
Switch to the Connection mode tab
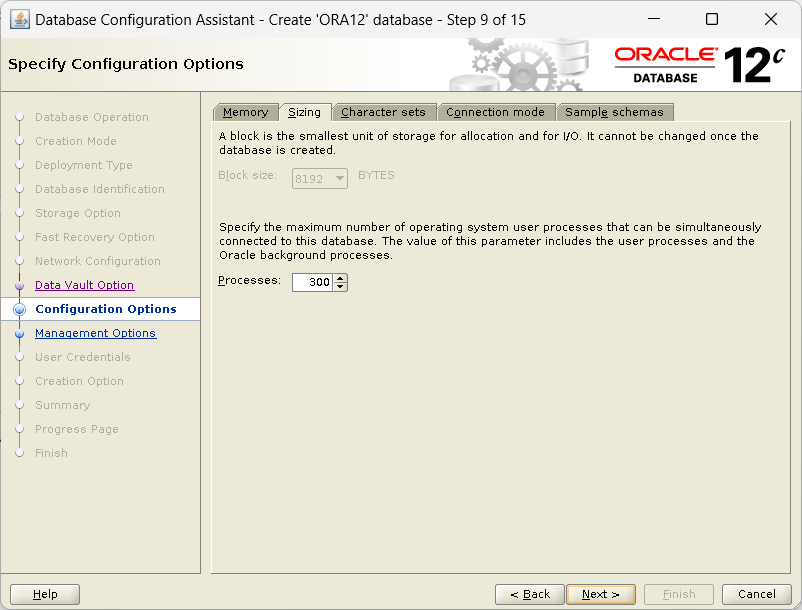click(x=495, y=112)
